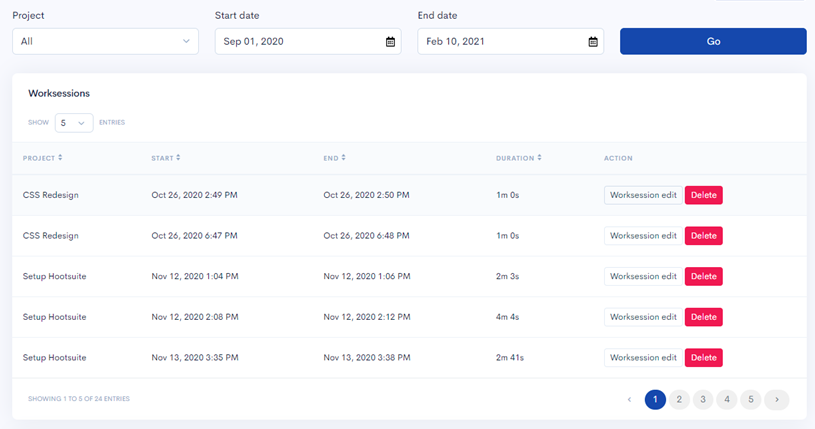Open the Start date calendar icon

point(390,42)
